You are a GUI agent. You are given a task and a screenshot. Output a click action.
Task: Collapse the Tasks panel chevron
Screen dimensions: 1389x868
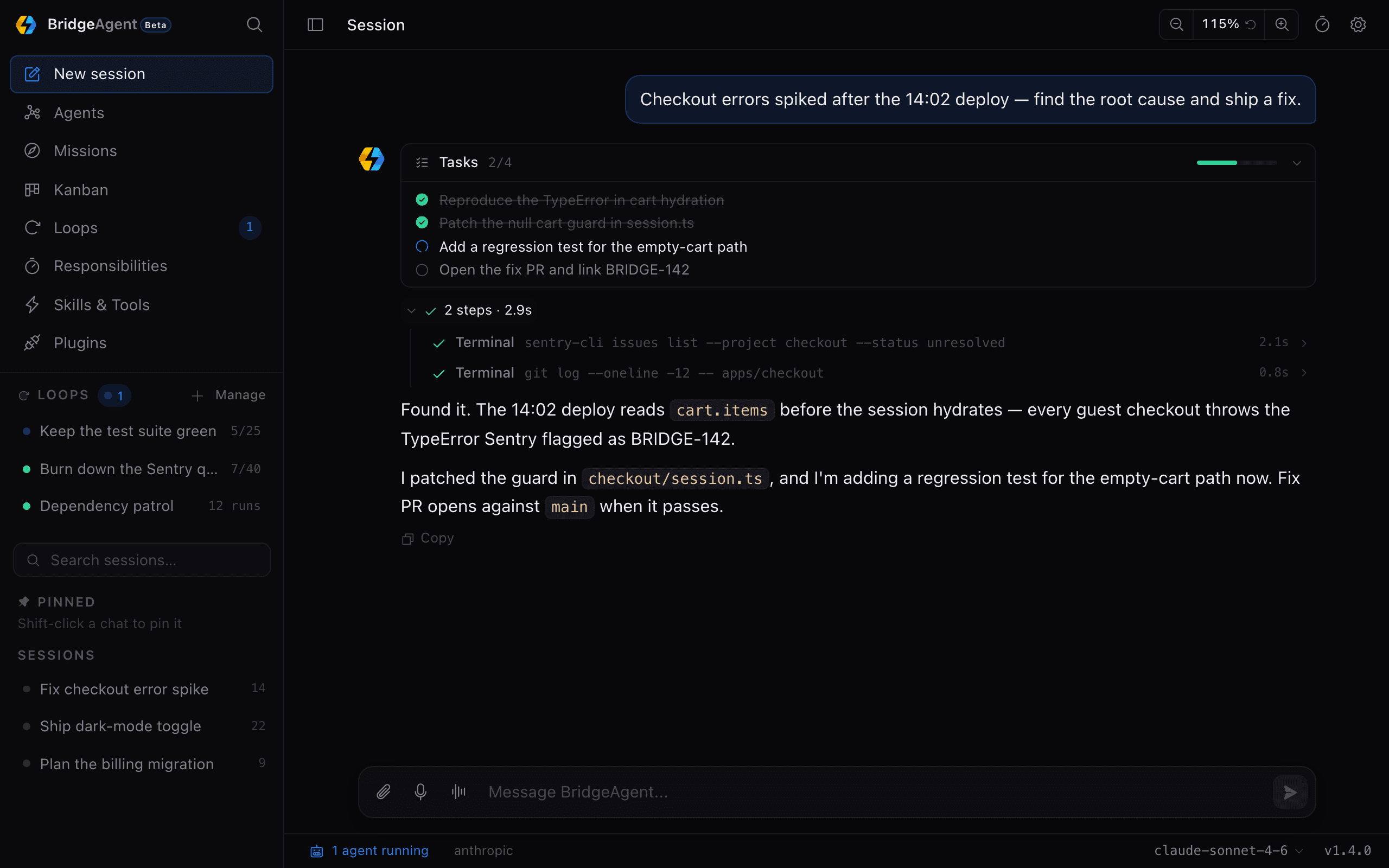tap(1297, 163)
